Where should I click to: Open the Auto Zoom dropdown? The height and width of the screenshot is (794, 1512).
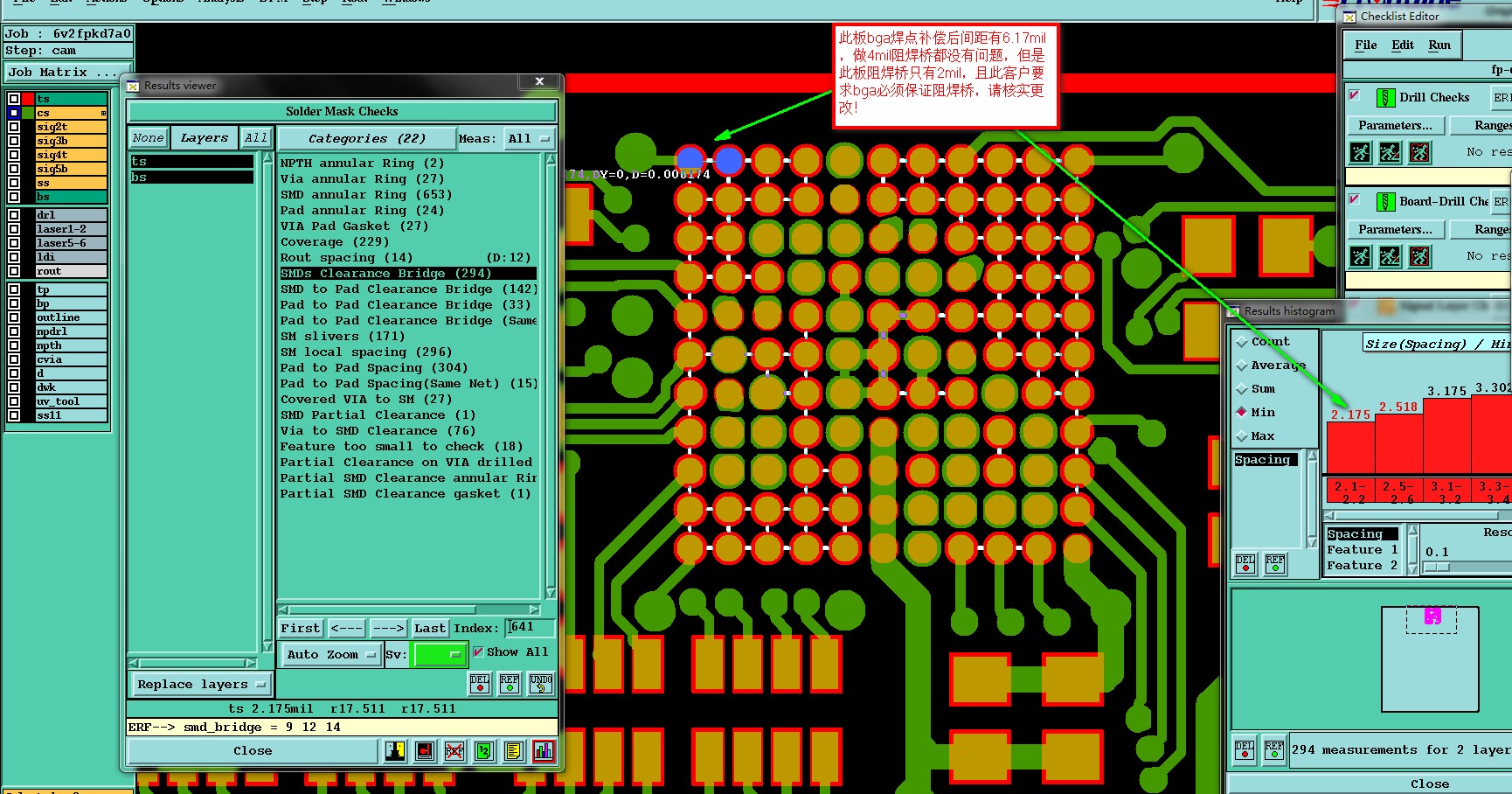click(331, 654)
